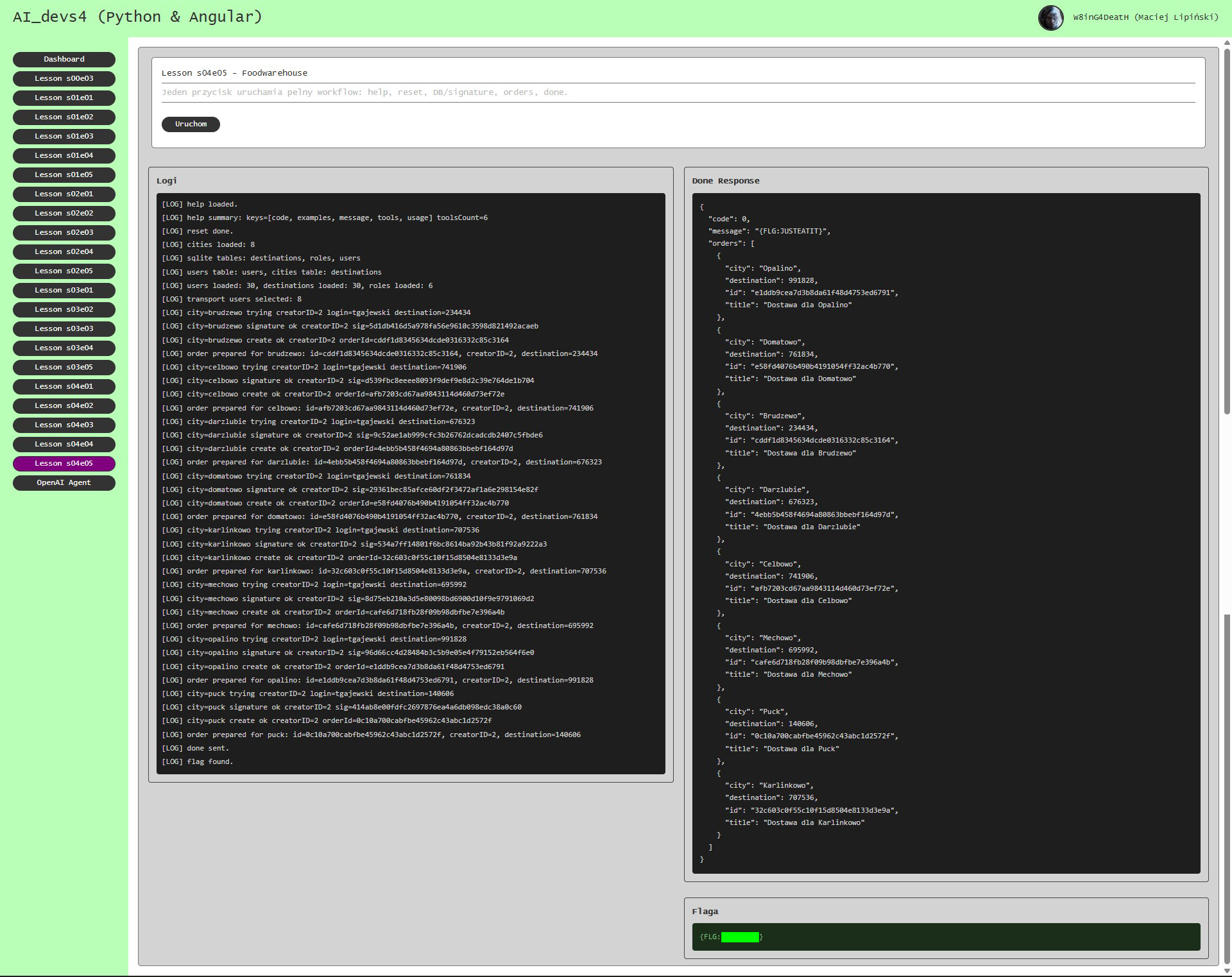Open Lesson s03e01 page
Screen dimensions: 1232x977
[64, 290]
